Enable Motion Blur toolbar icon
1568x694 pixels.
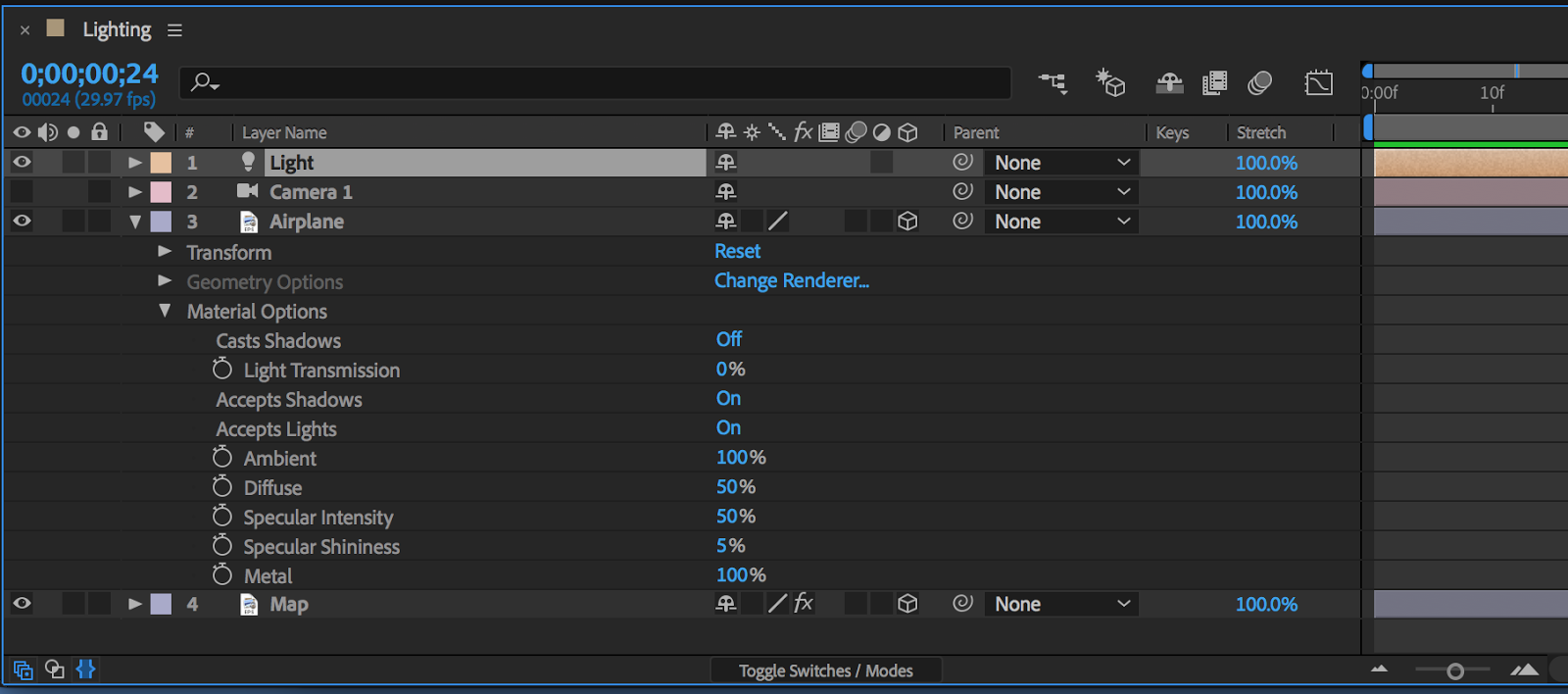pyautogui.click(x=1260, y=83)
